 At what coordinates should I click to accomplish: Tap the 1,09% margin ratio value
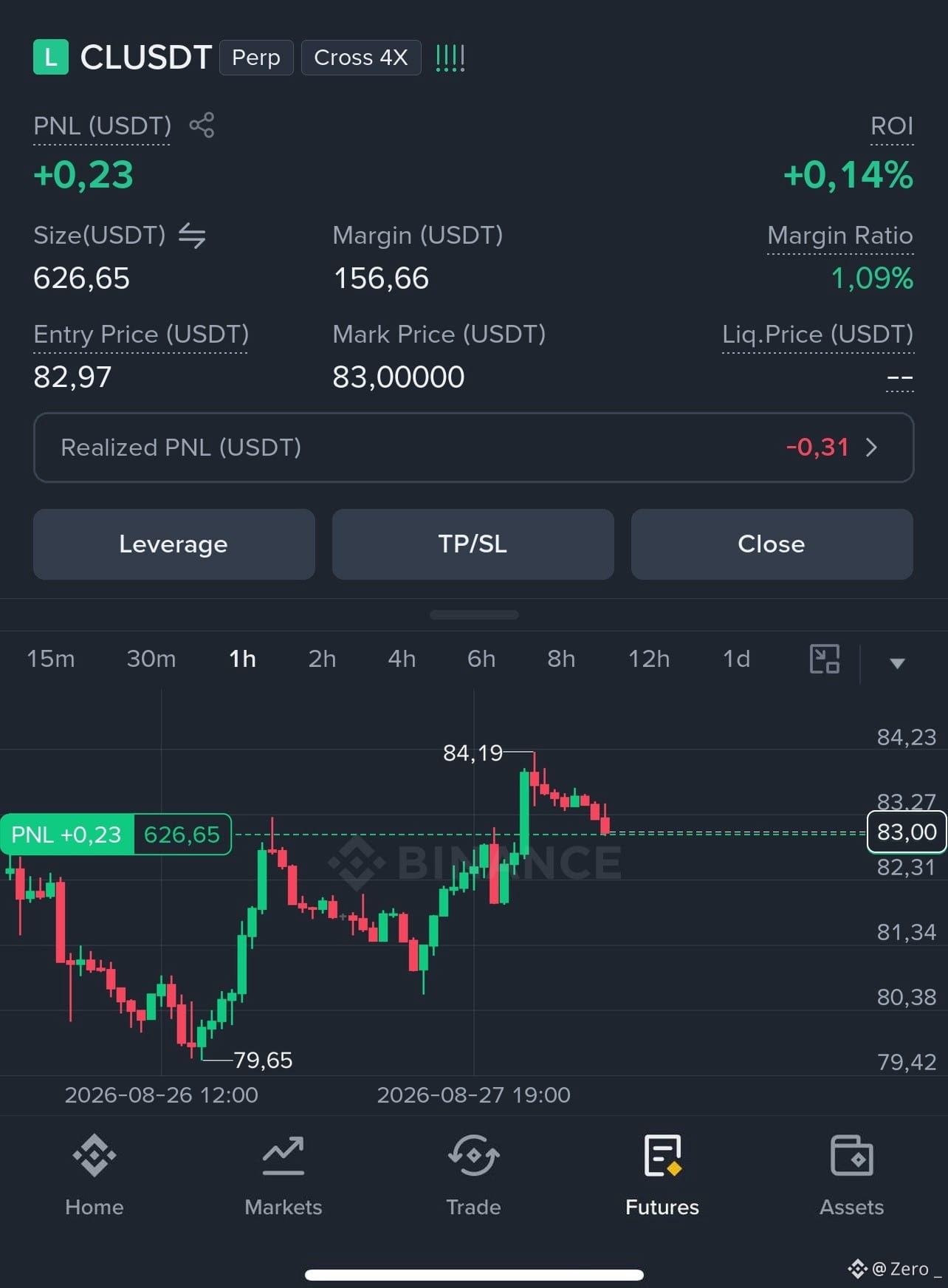pos(872,278)
